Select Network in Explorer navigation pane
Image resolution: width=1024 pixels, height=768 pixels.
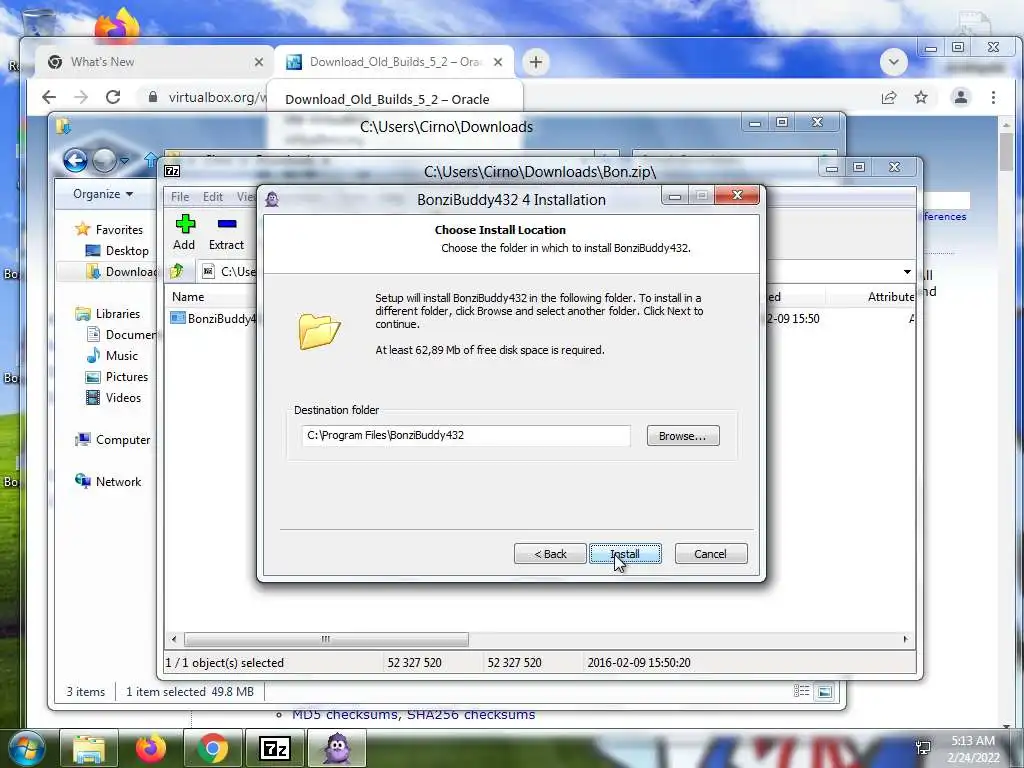click(108, 481)
